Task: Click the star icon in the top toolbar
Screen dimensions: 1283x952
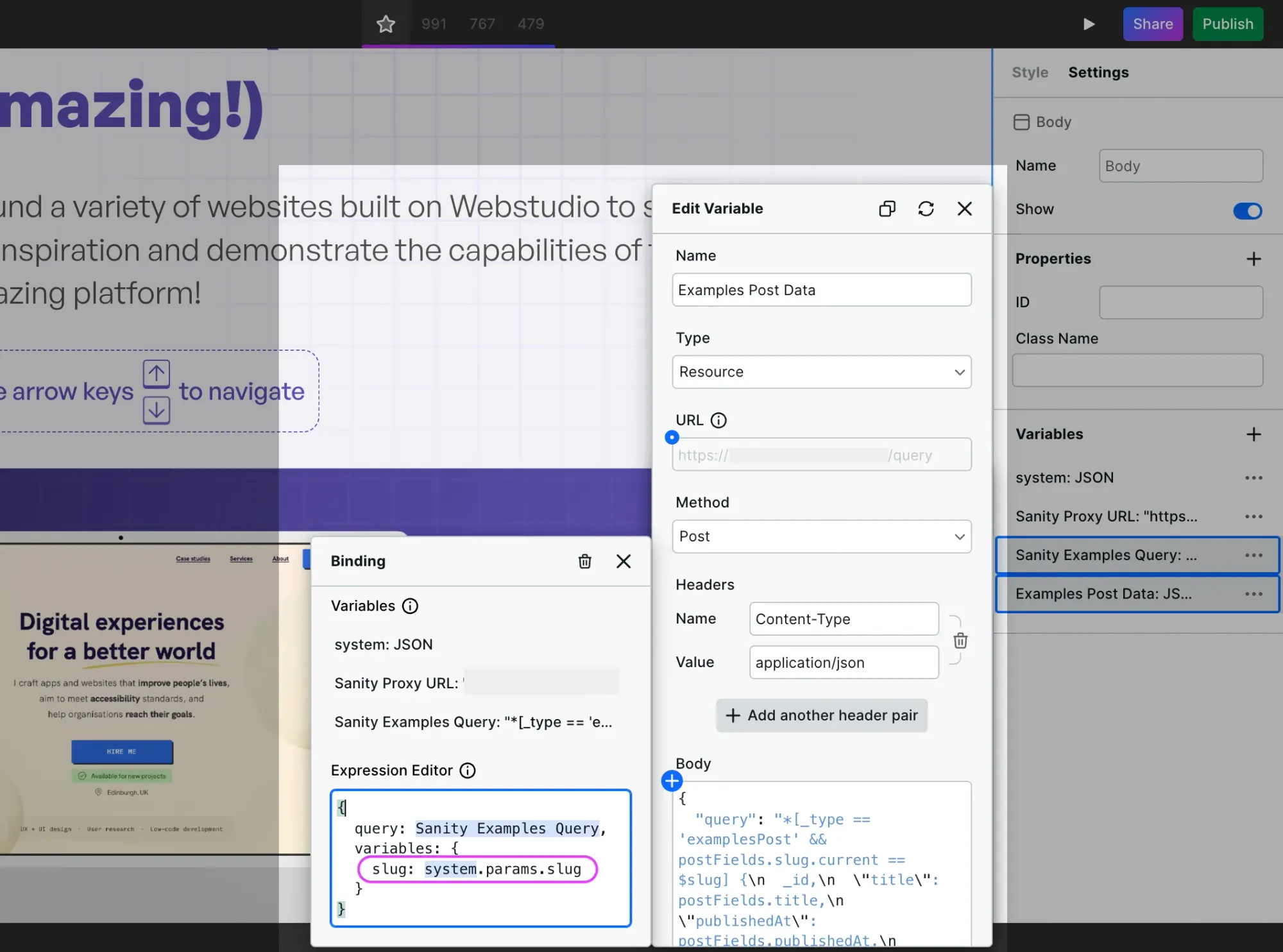Action: [x=386, y=24]
